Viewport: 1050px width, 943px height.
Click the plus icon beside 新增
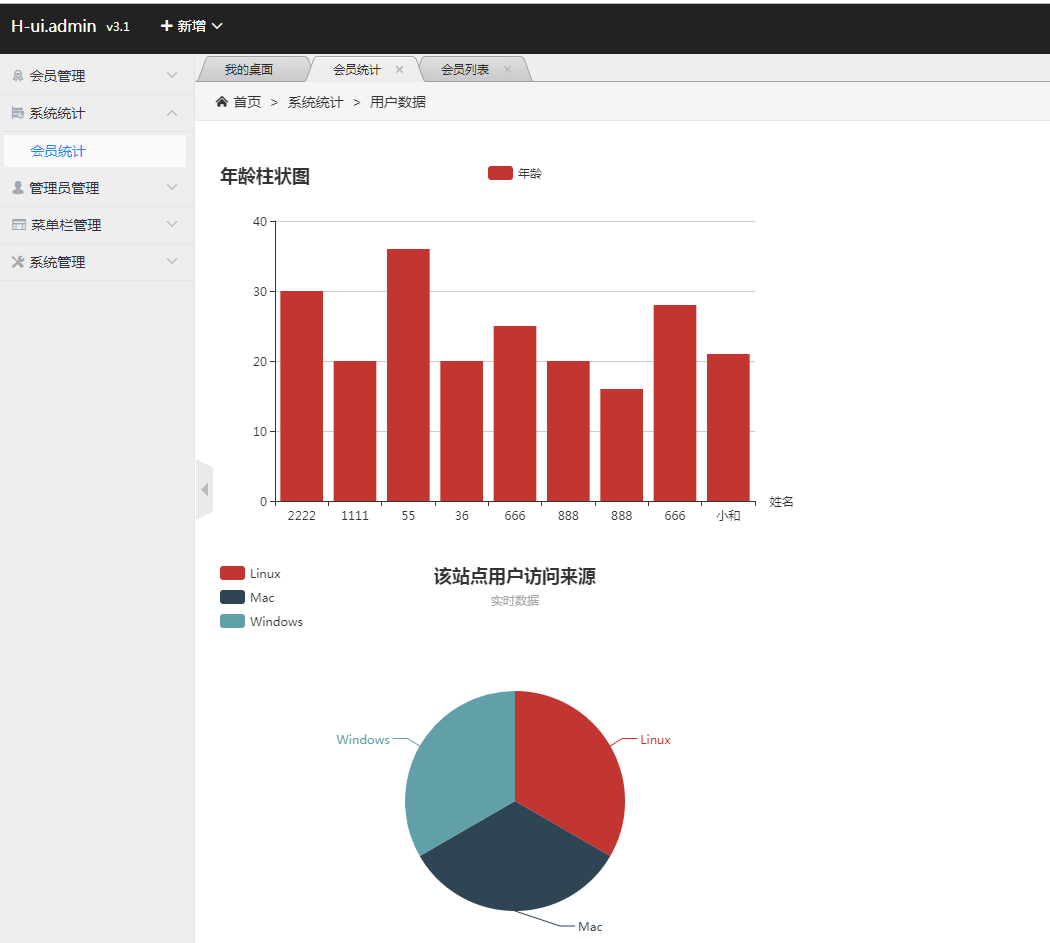point(167,25)
